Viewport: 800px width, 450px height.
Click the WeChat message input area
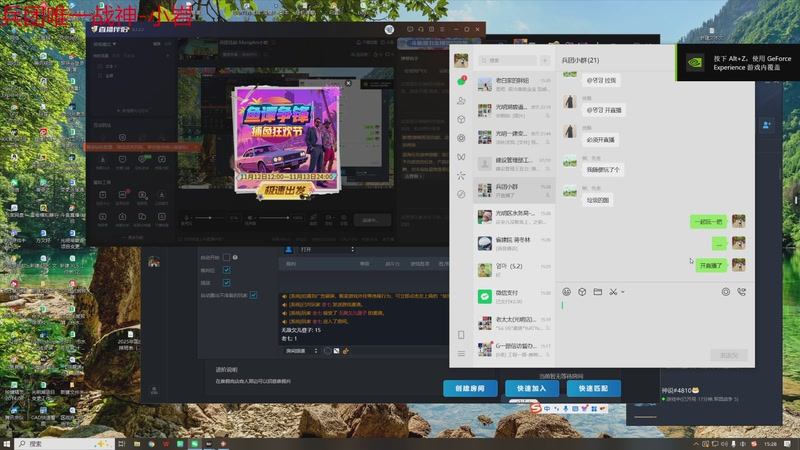tap(655, 324)
